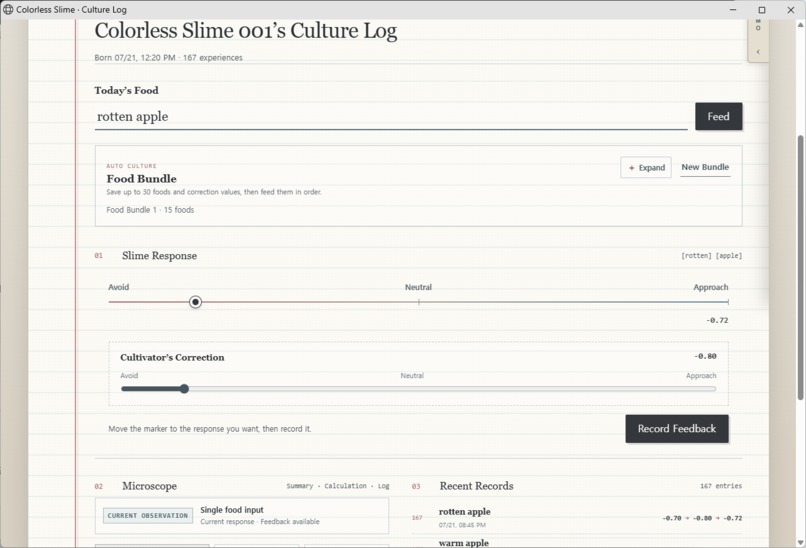Click the Cultivator's Correction slider handle
The image size is (806, 548).
tap(185, 389)
